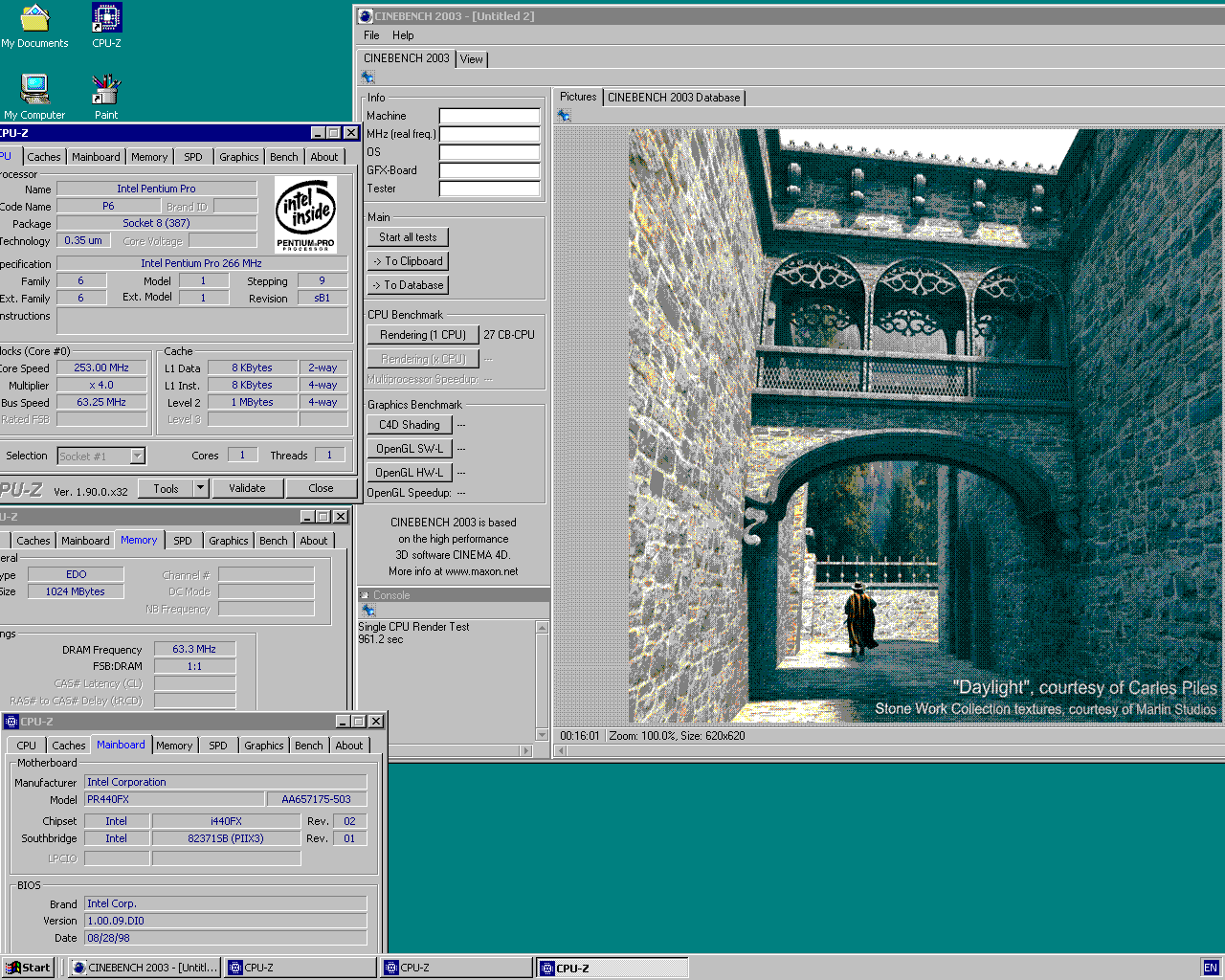The height and width of the screenshot is (980, 1225).
Task: Click the EN language indicator in the tray
Action: 1211,968
